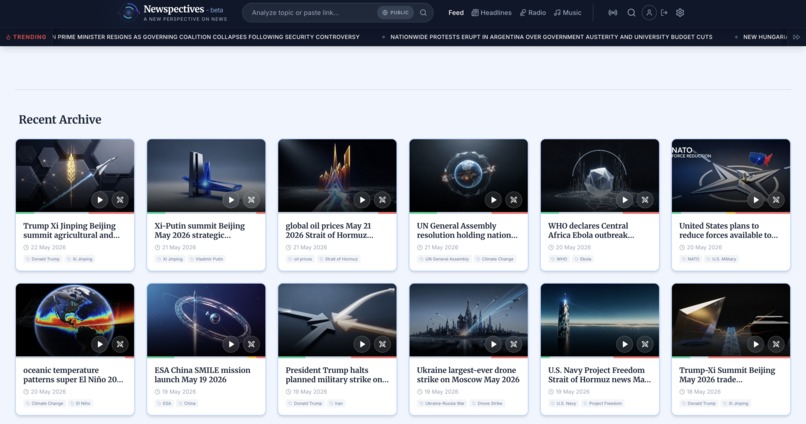806x424 pixels.
Task: Click the magnifier inside the analyze topic box
Action: click(423, 13)
